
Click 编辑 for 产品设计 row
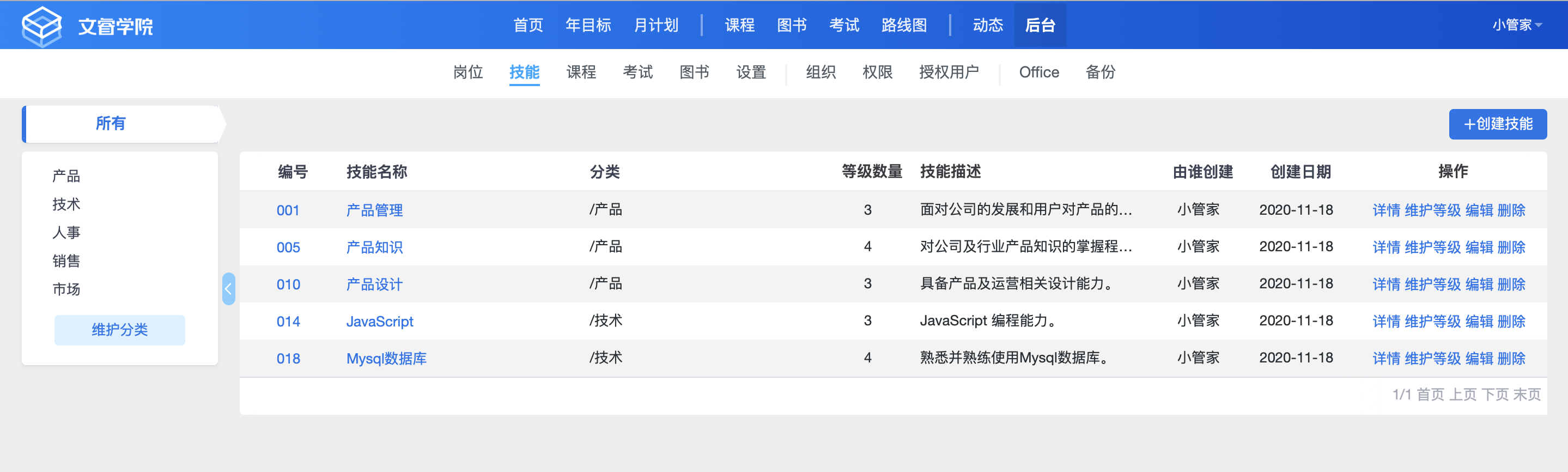1479,285
